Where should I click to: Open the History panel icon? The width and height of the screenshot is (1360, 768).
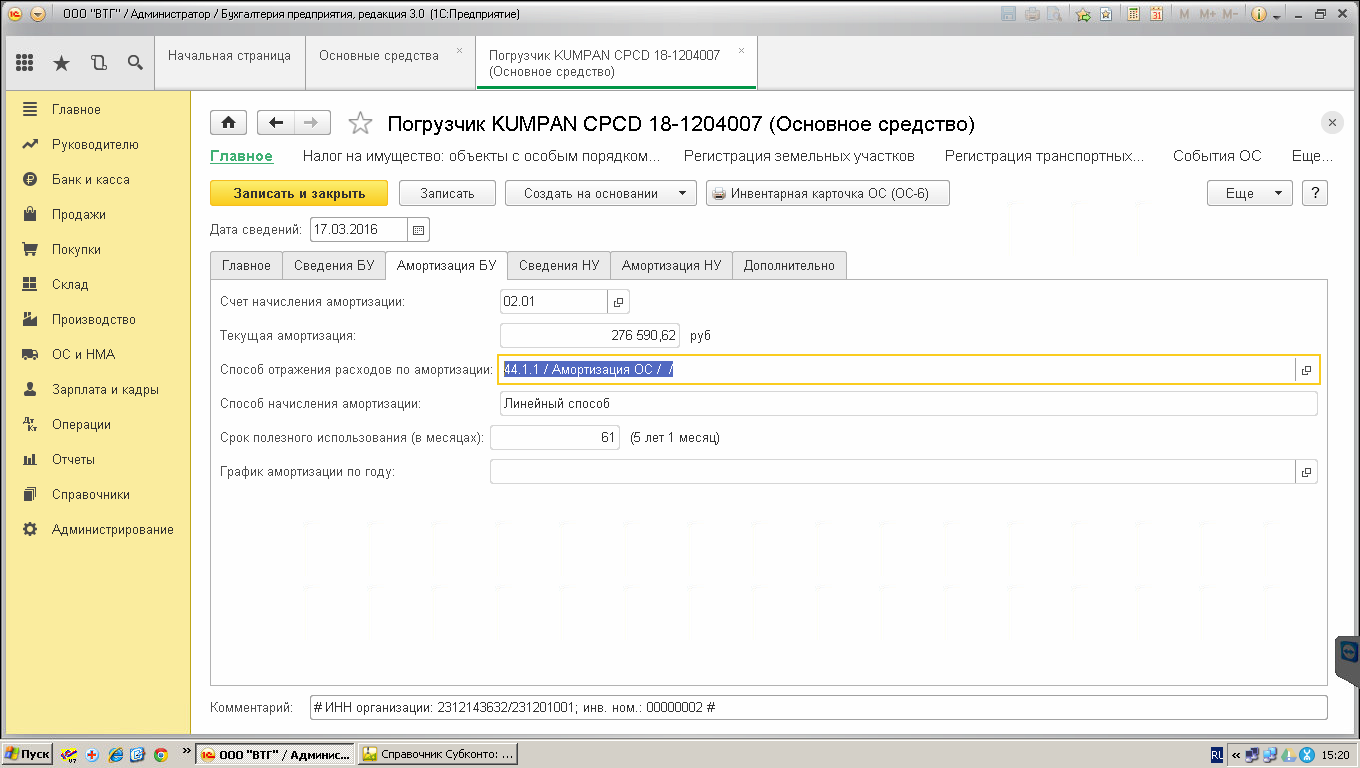(98, 63)
